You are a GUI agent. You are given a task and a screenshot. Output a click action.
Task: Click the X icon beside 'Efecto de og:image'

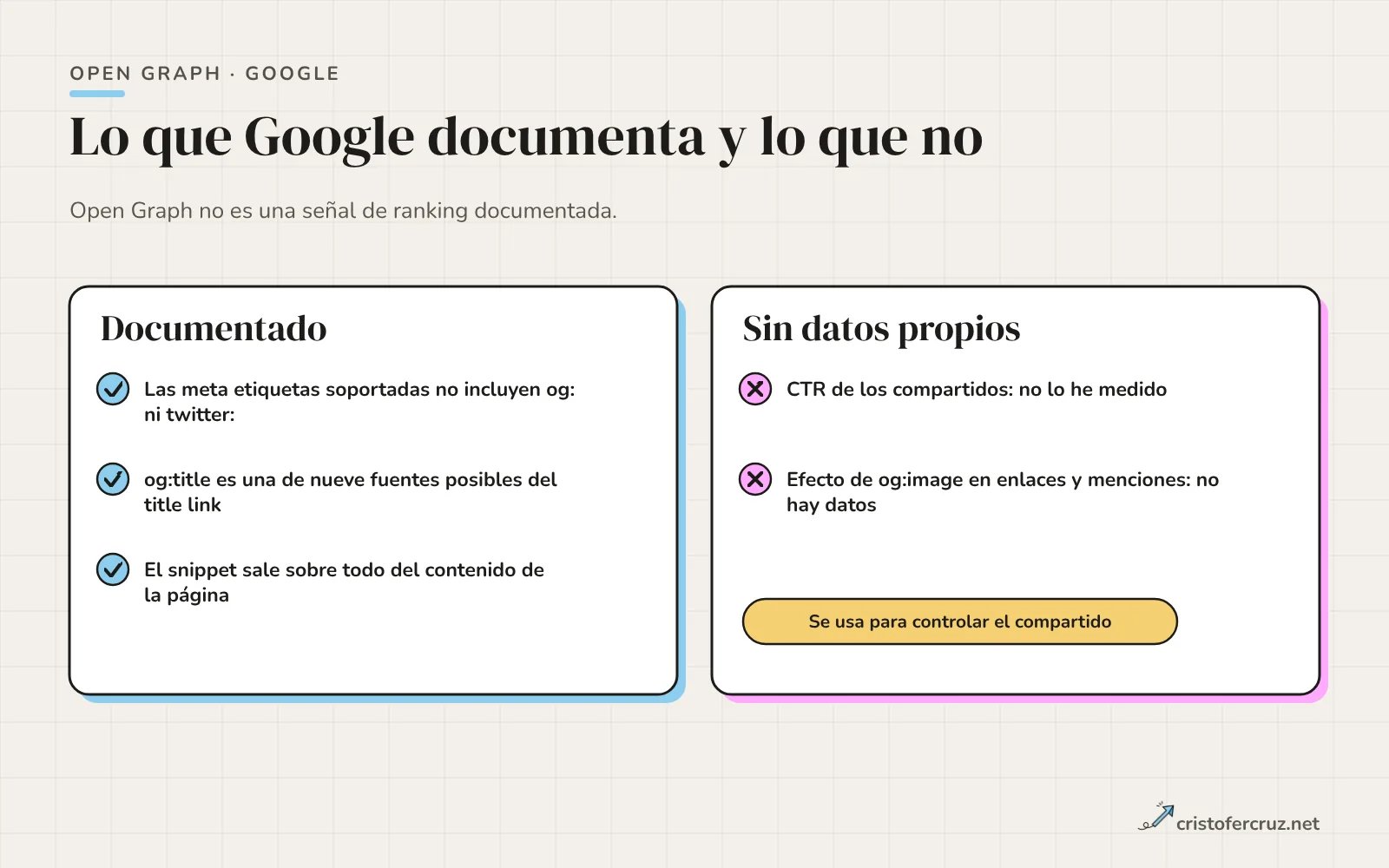755,479
